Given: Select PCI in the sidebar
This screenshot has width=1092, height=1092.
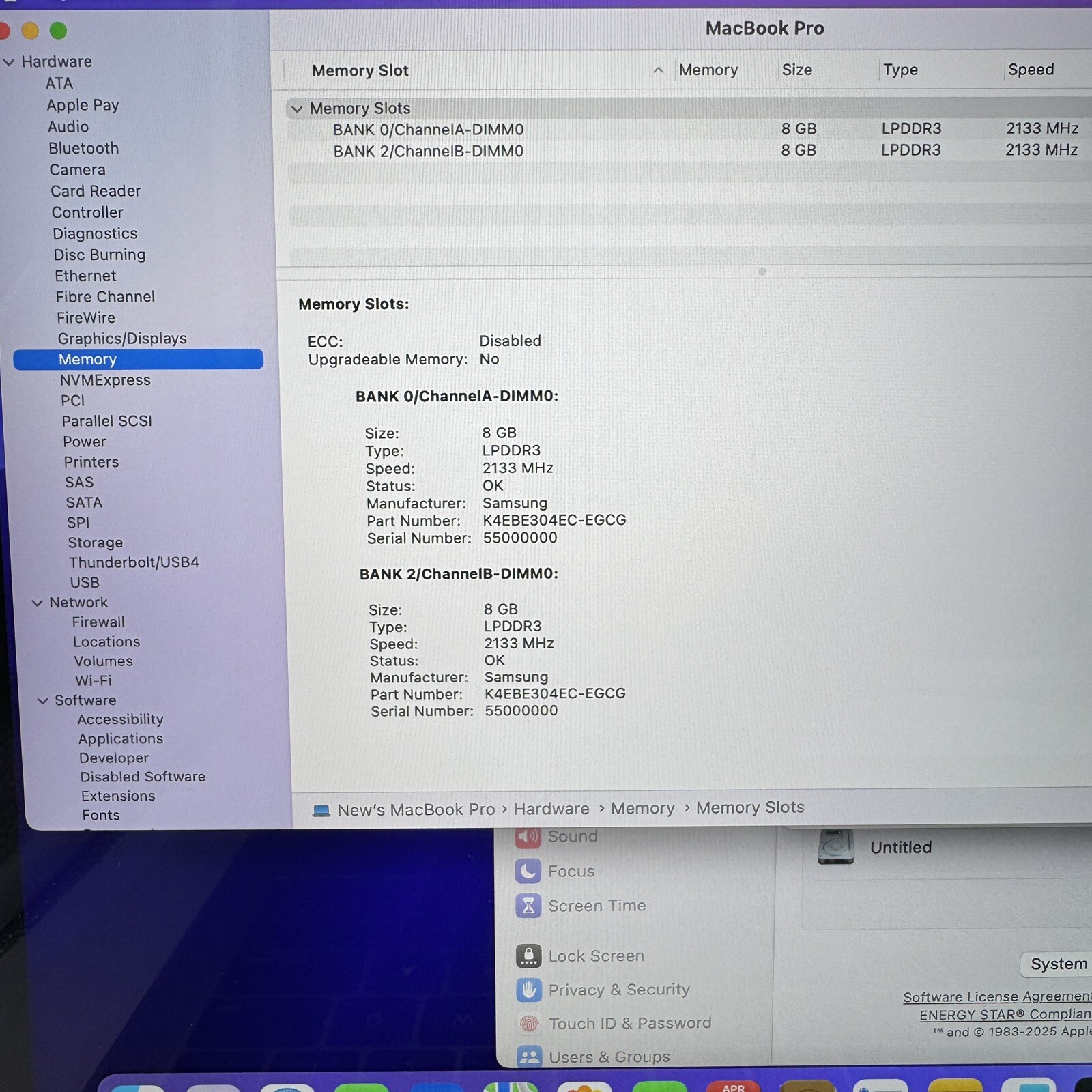Looking at the screenshot, I should [x=73, y=401].
